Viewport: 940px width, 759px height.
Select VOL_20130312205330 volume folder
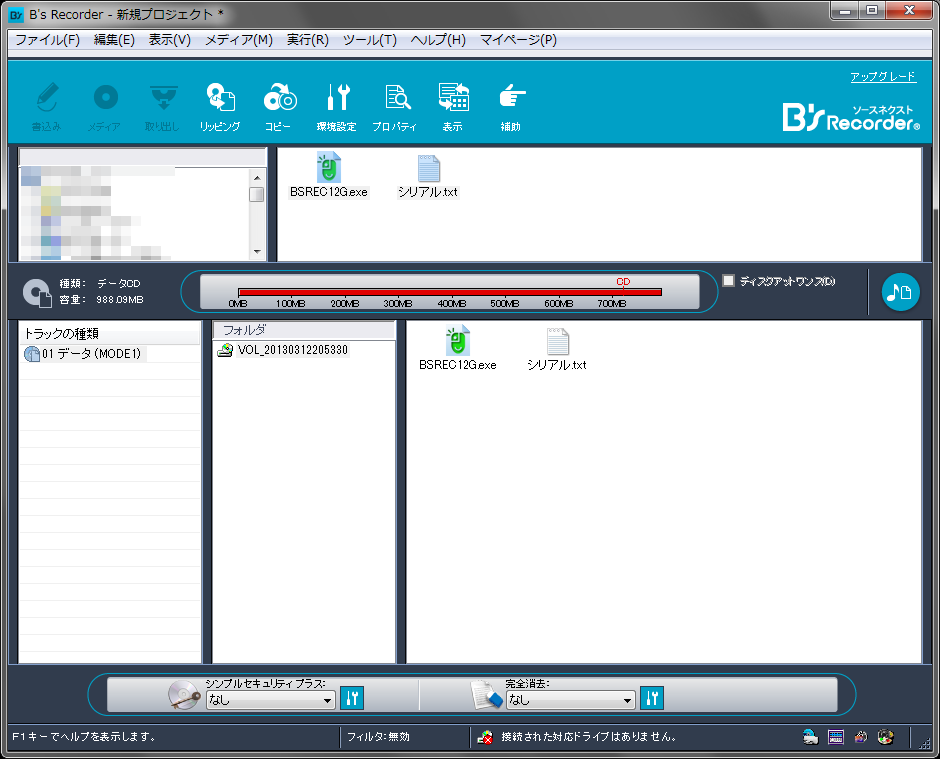[x=283, y=350]
